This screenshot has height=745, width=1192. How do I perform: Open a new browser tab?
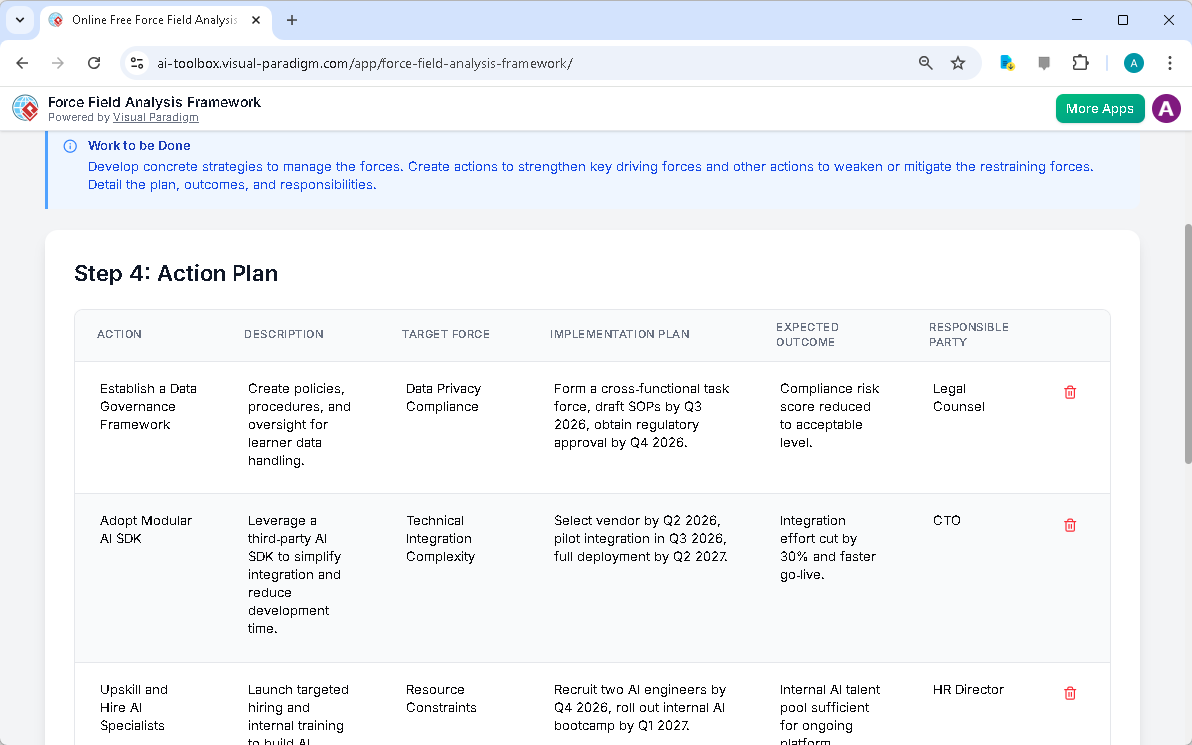coord(290,20)
